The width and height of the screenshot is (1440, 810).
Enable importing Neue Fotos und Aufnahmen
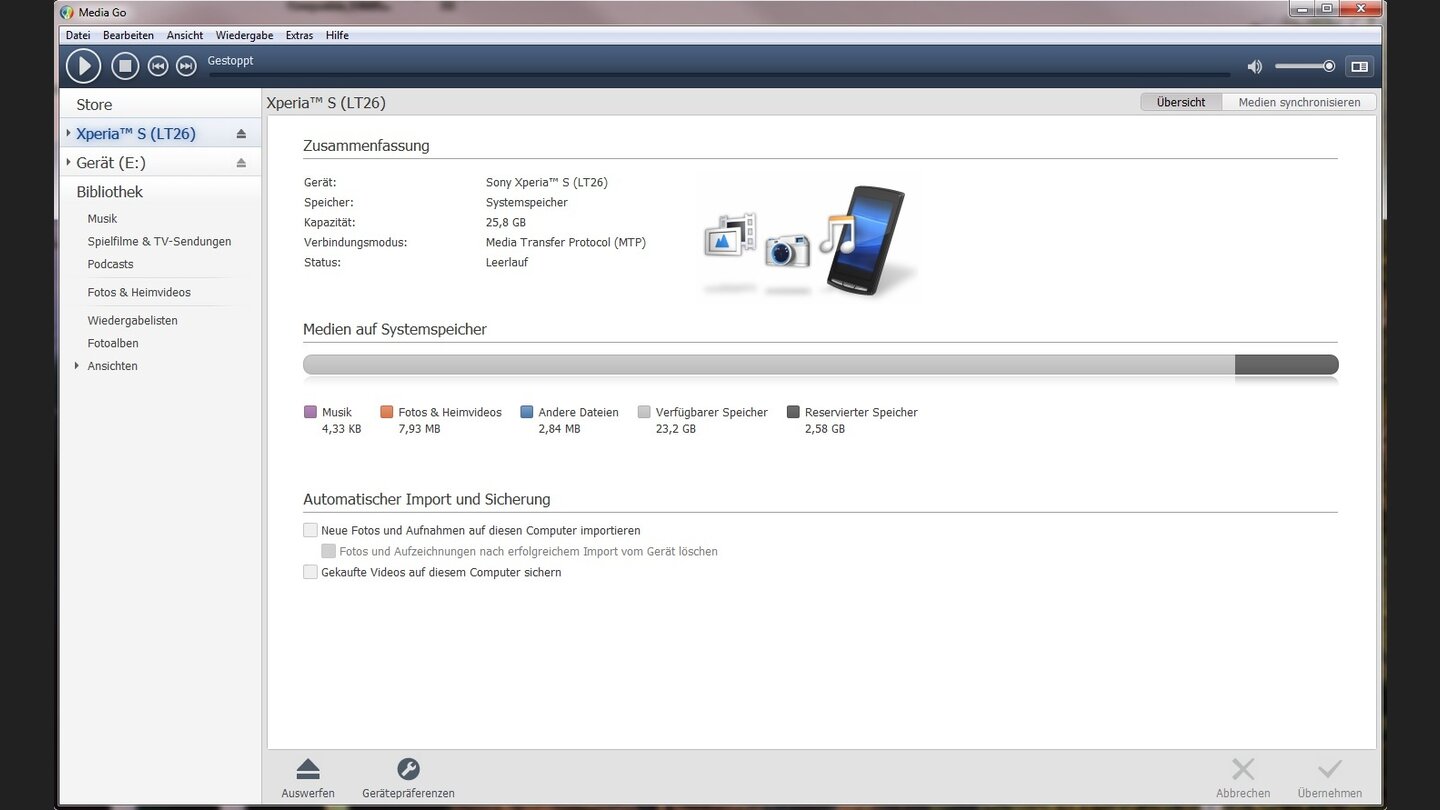pos(311,530)
